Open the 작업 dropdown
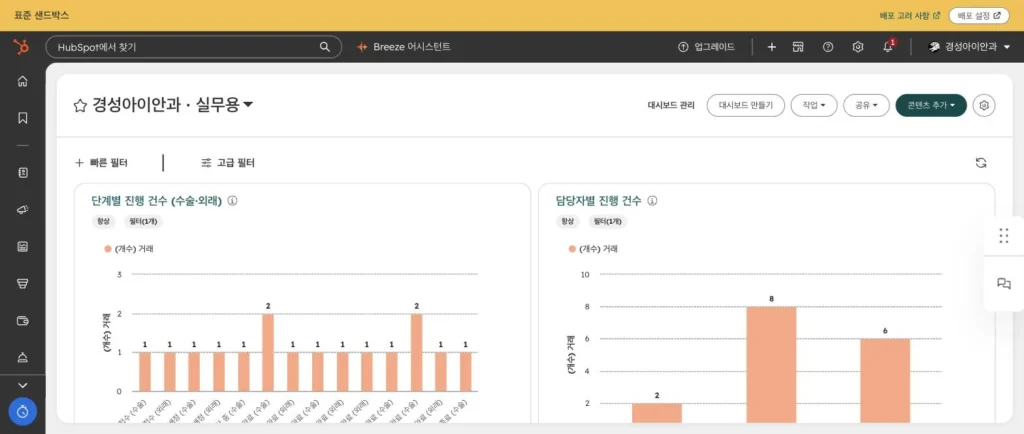 (814, 105)
